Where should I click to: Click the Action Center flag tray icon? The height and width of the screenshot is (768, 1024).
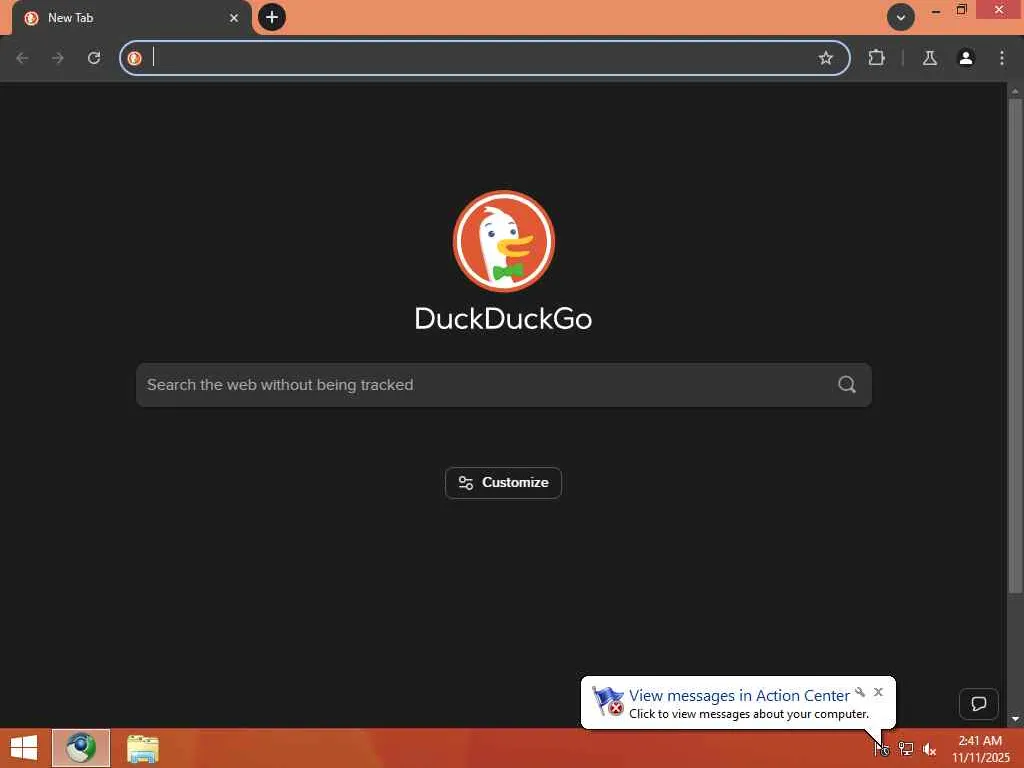881,748
